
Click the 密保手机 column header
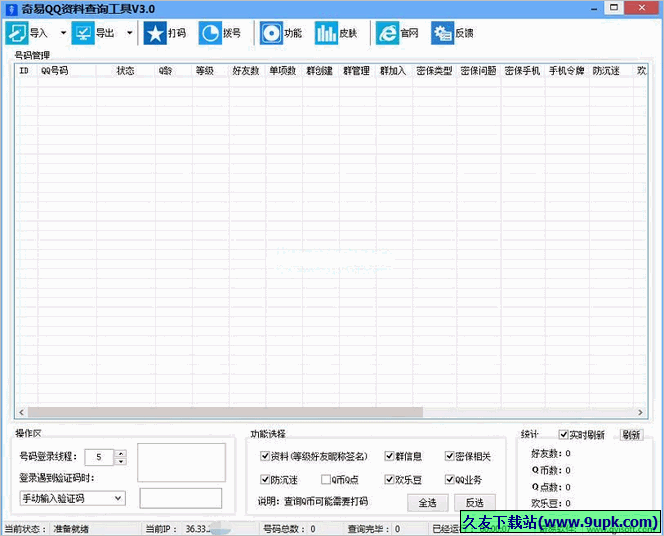tap(523, 71)
